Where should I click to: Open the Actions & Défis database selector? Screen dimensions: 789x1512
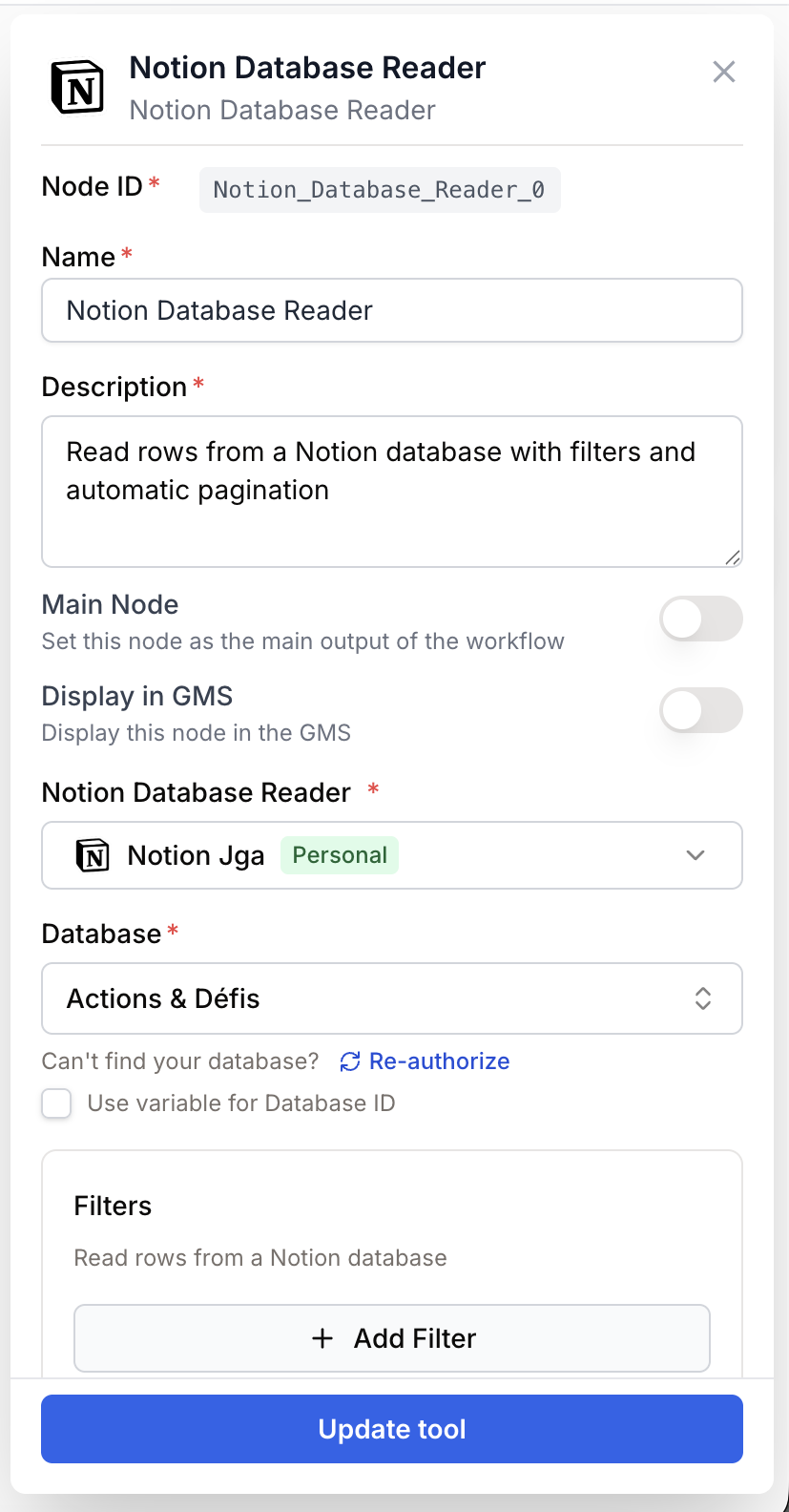pyautogui.click(x=392, y=998)
